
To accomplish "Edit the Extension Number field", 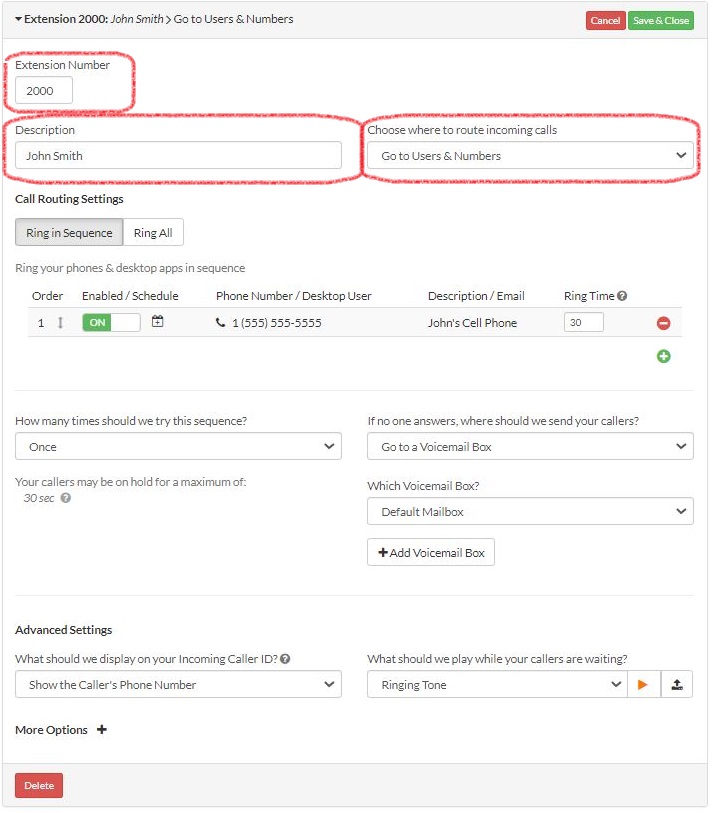I will pos(41,90).
